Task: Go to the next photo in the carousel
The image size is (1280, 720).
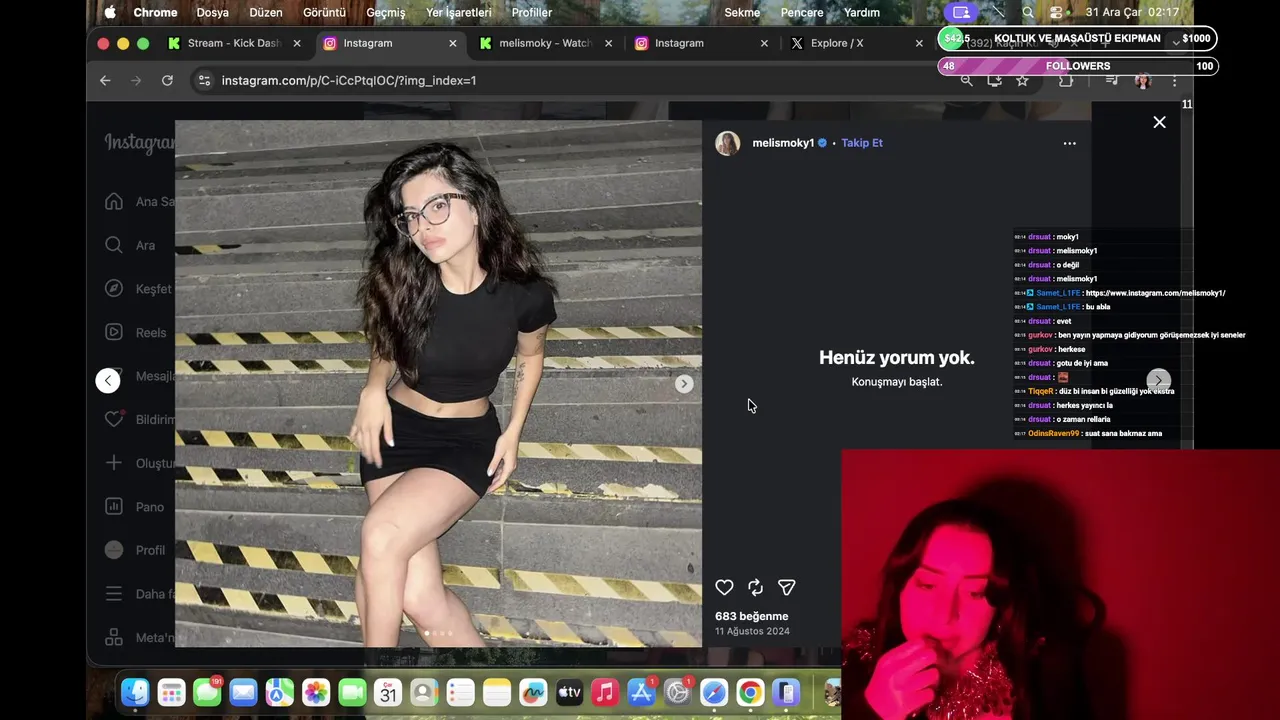Action: [x=684, y=384]
